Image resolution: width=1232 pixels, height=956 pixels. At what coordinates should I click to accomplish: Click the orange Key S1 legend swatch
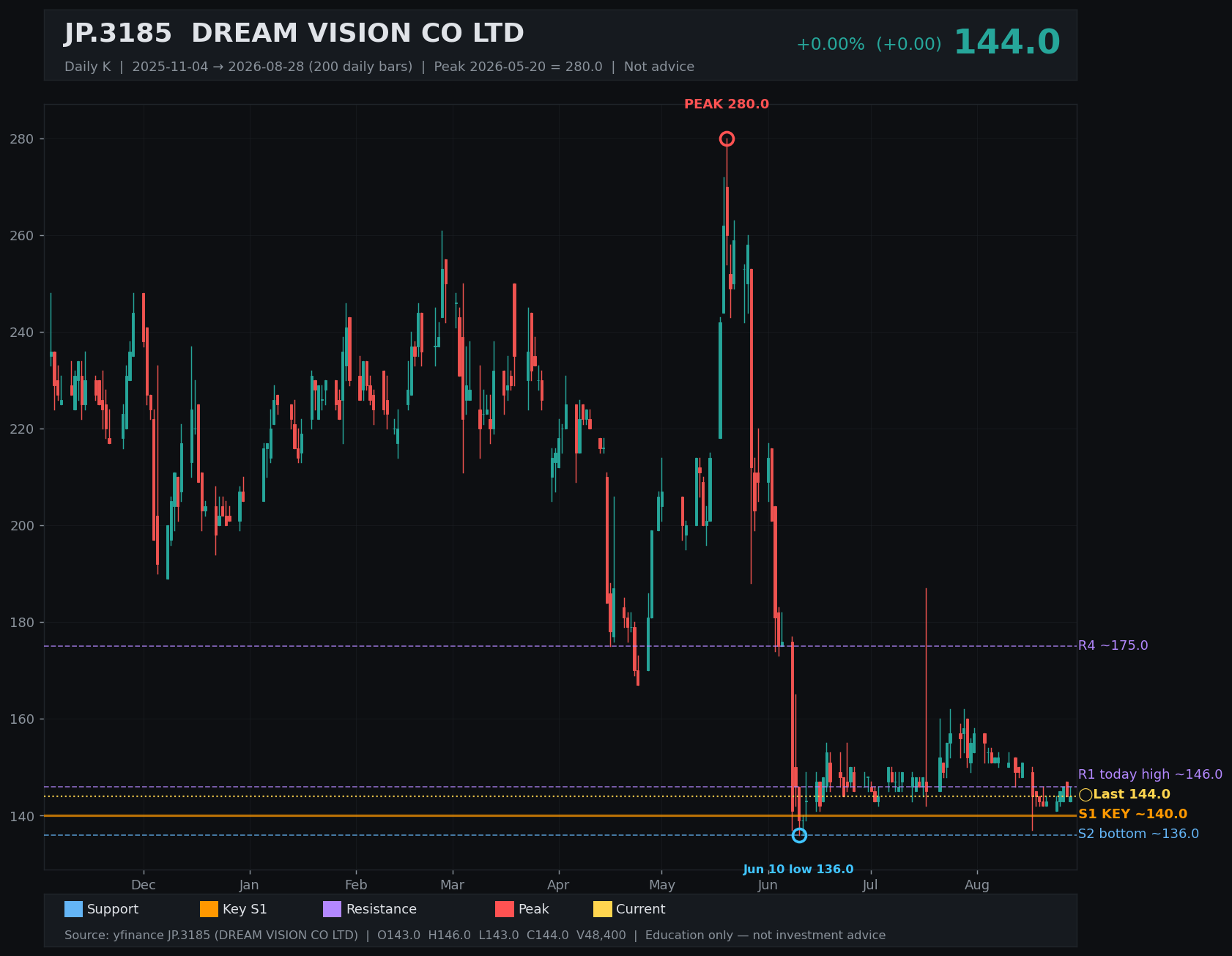(209, 909)
